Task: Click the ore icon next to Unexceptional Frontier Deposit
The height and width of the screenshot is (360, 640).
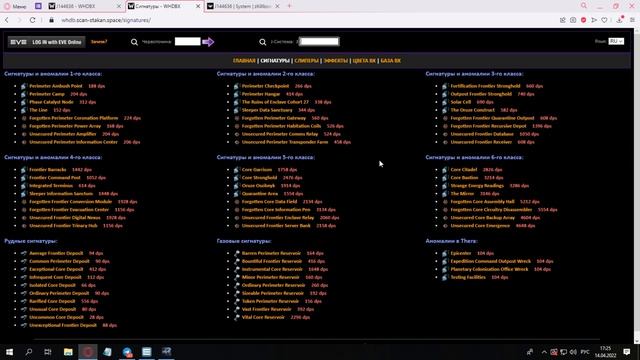Action: click(x=24, y=325)
